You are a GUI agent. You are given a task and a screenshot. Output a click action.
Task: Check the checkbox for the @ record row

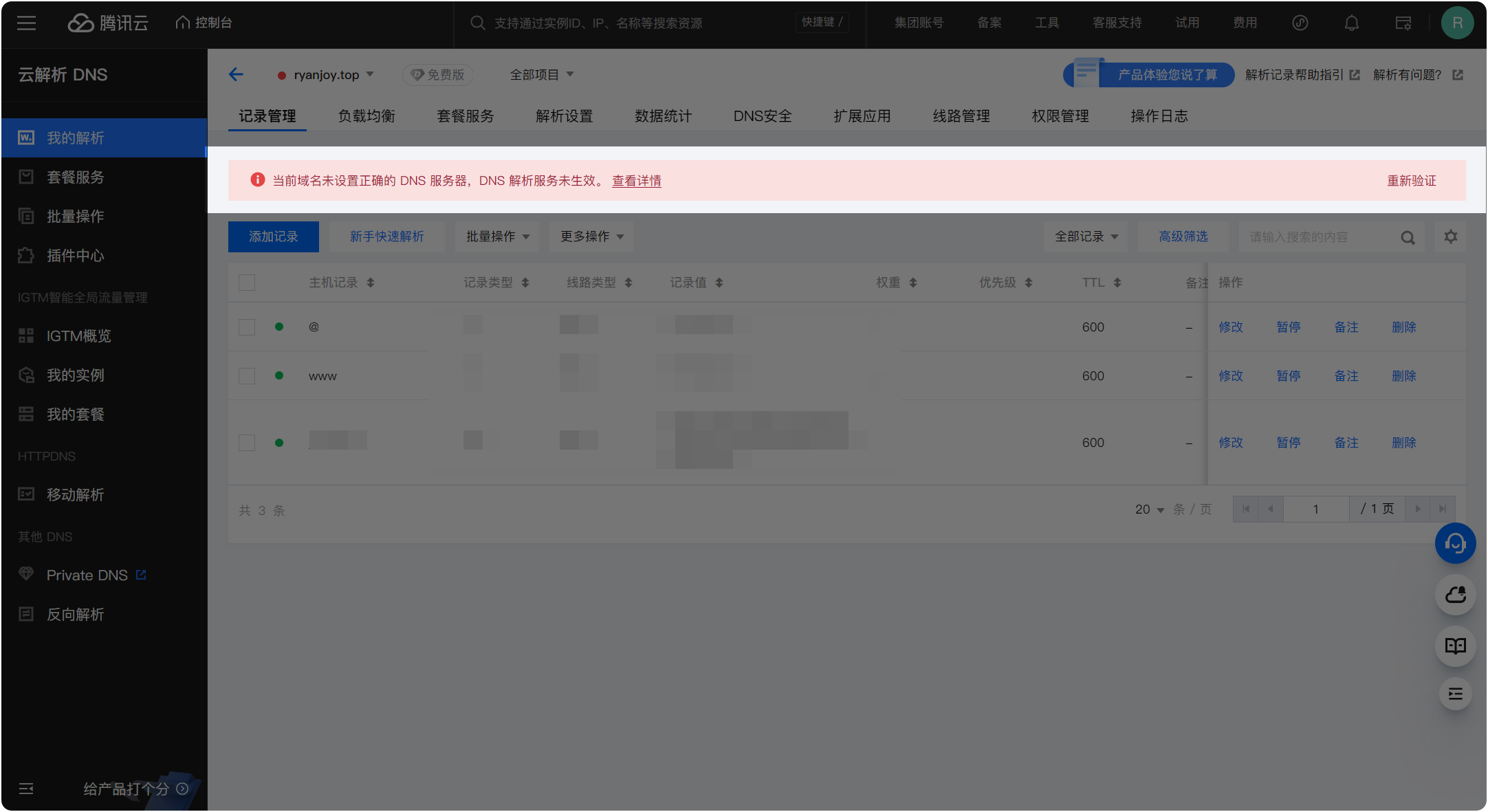pos(246,327)
